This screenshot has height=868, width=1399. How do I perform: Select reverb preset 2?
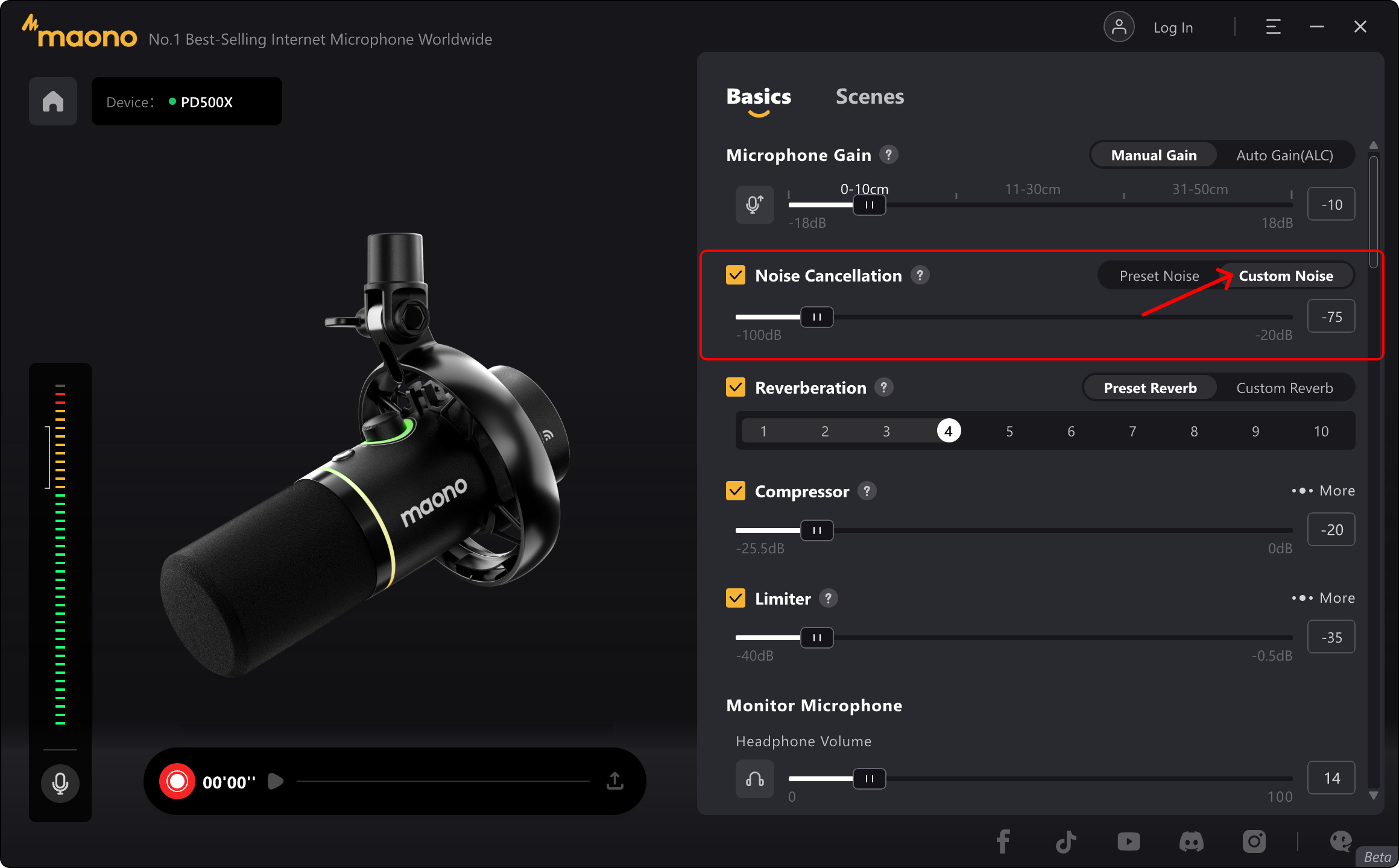(x=825, y=431)
